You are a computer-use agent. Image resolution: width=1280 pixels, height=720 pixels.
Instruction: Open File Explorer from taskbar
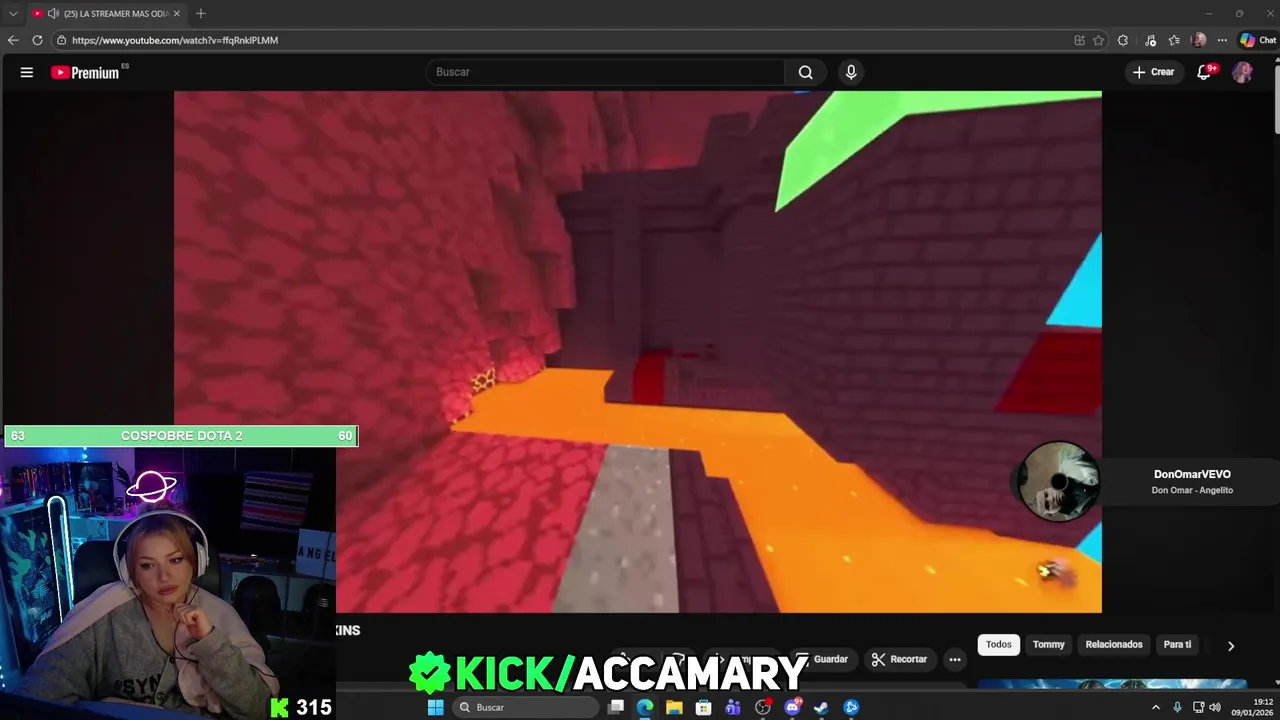click(x=674, y=707)
